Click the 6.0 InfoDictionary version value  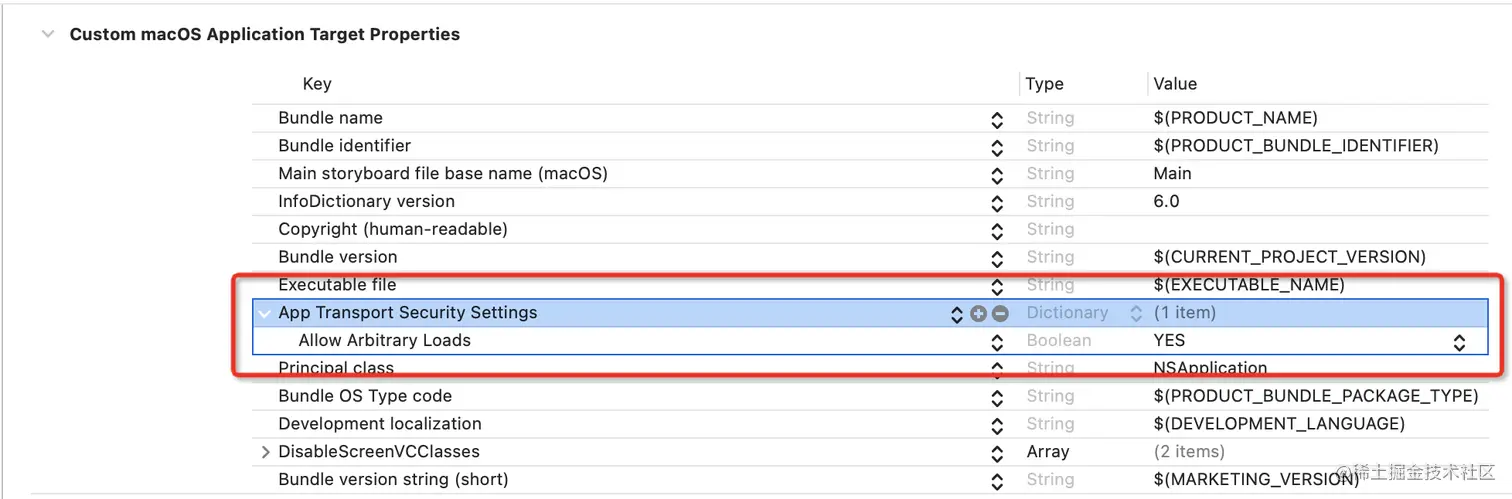point(1166,201)
